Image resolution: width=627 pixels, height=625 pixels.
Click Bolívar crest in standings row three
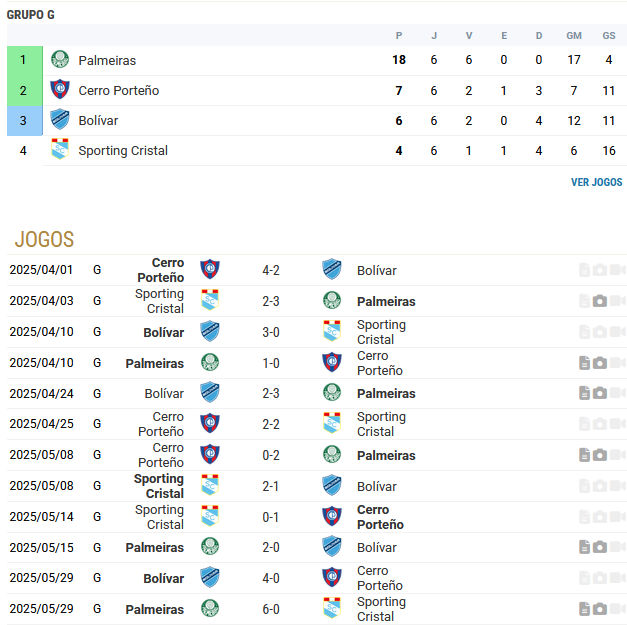[x=60, y=119]
